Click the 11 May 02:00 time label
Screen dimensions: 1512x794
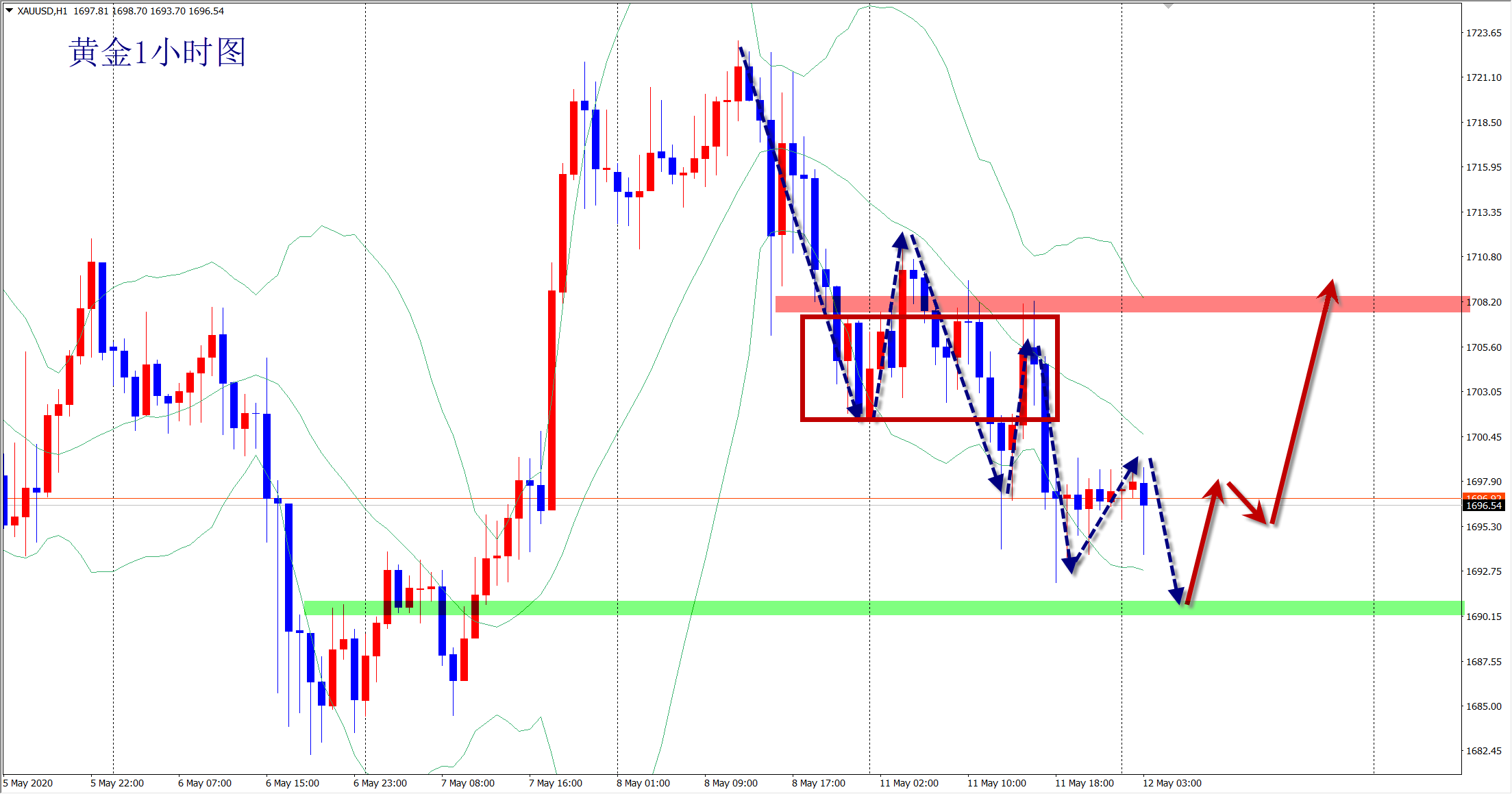pos(909,783)
